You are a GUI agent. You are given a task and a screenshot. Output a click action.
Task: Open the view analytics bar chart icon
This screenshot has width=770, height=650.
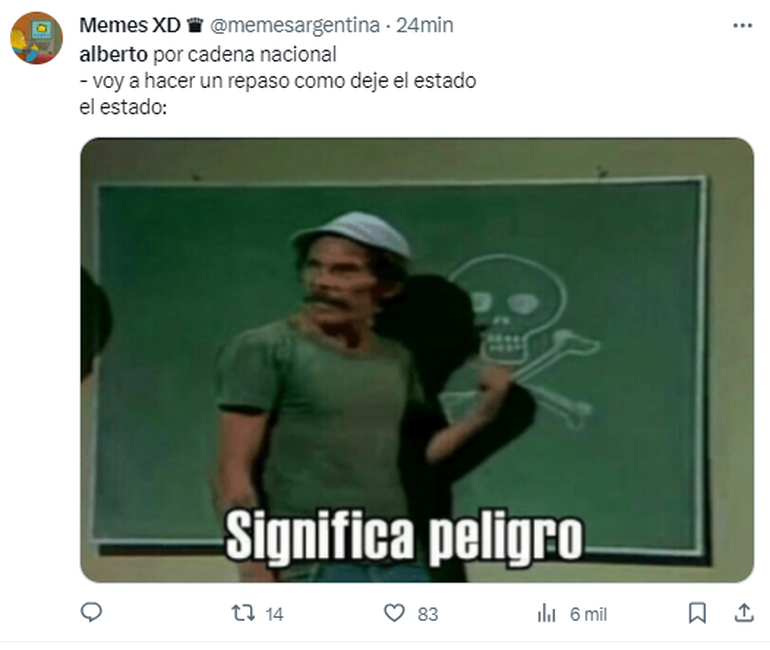click(547, 613)
